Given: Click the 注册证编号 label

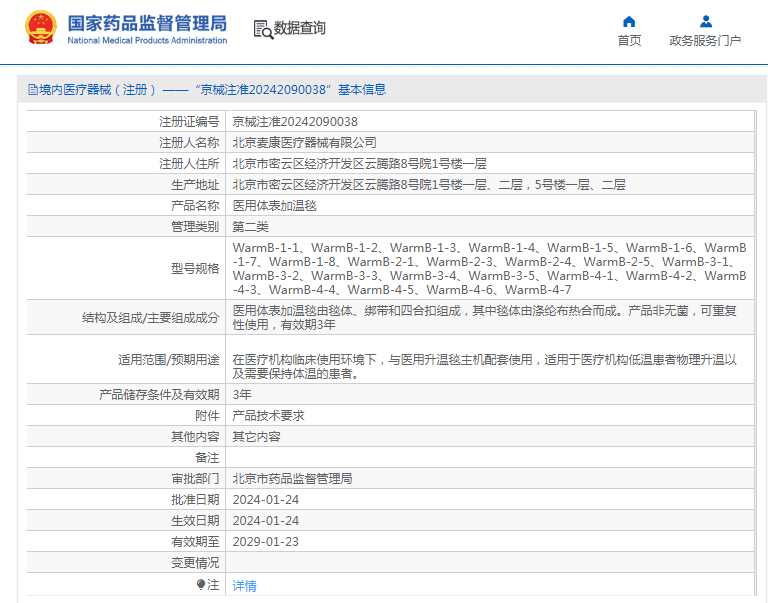Looking at the screenshot, I should 189,121.
